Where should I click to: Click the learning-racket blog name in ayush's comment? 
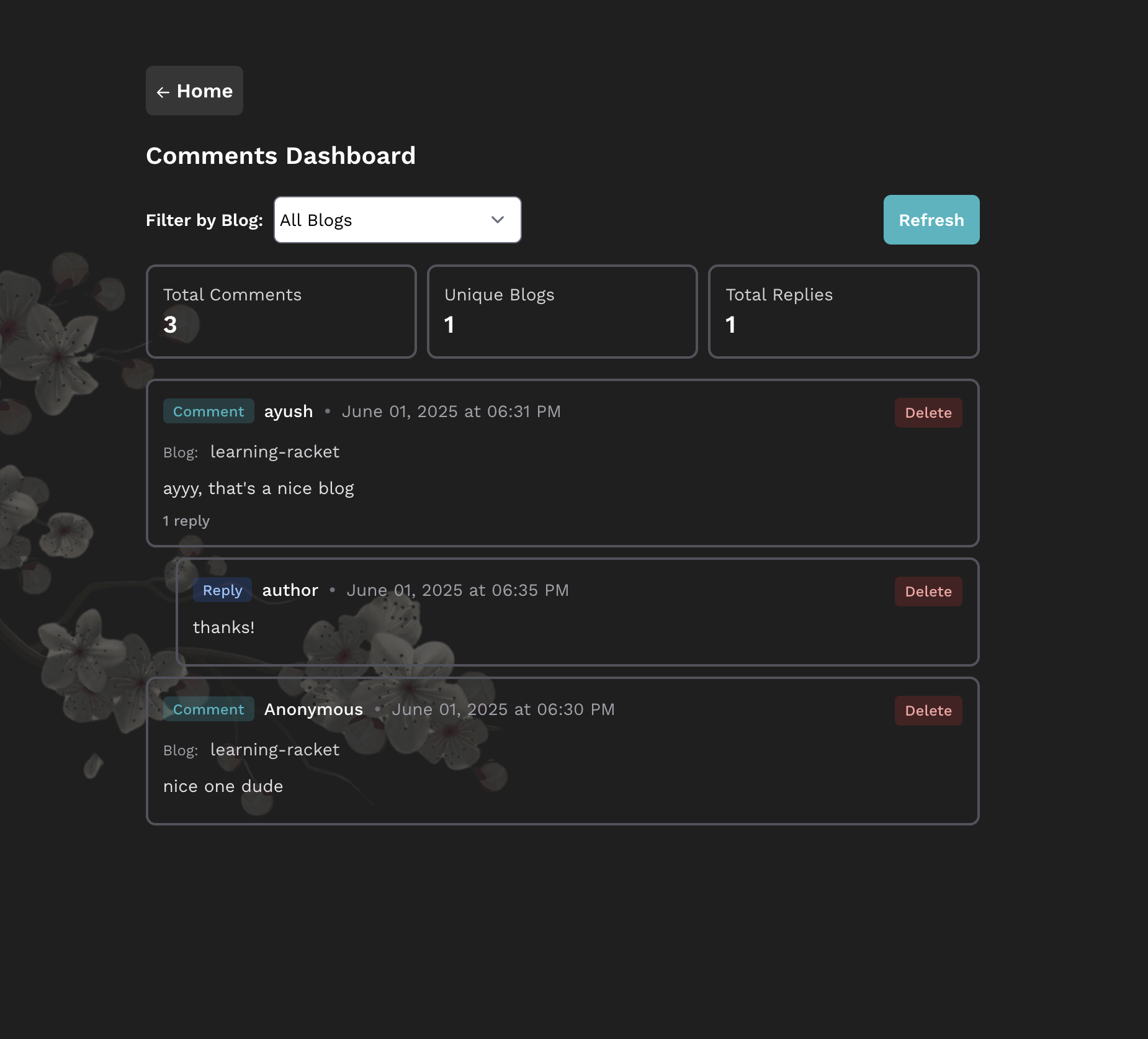pyautogui.click(x=274, y=452)
